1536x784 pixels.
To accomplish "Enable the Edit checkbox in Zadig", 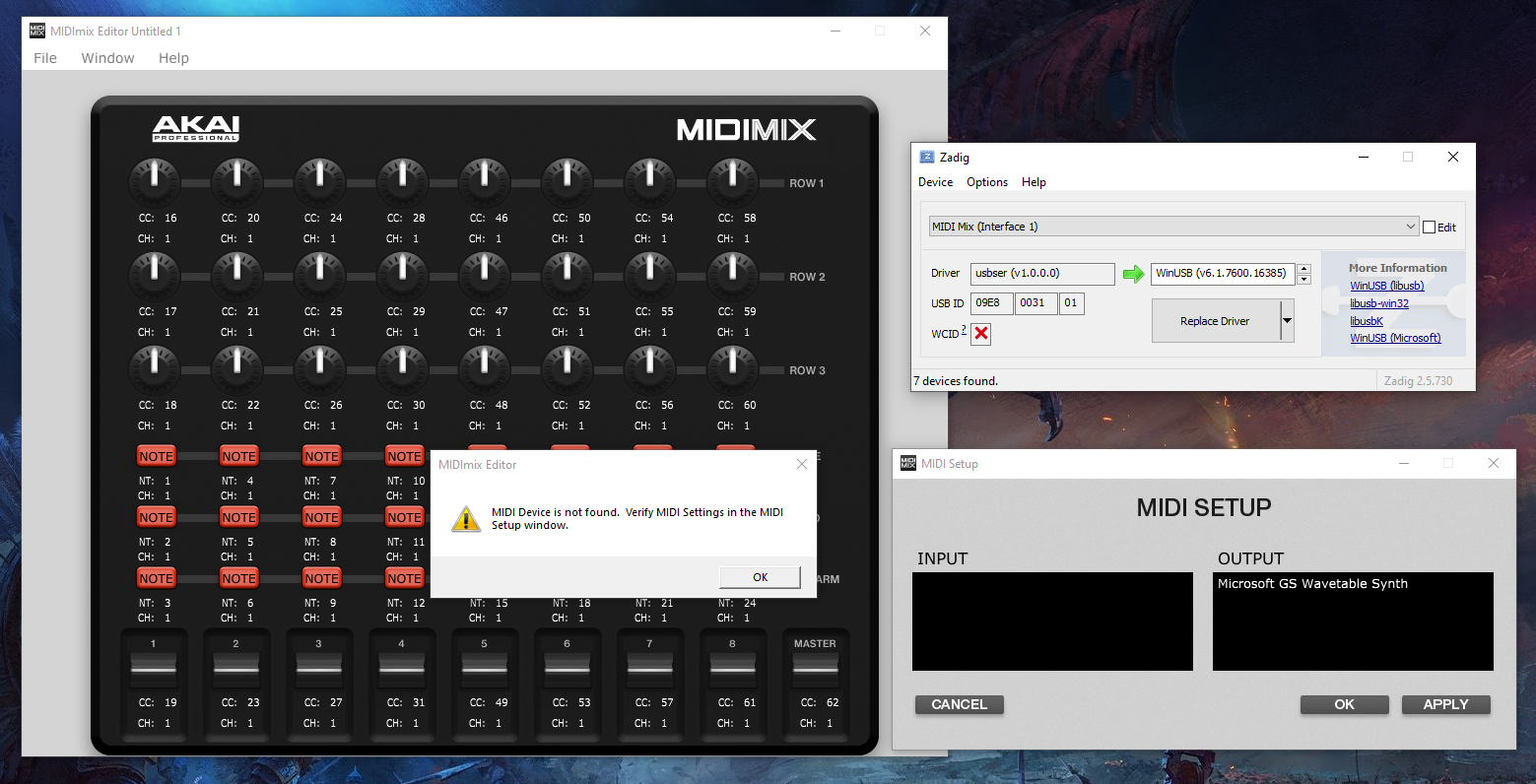I will pos(1430,228).
